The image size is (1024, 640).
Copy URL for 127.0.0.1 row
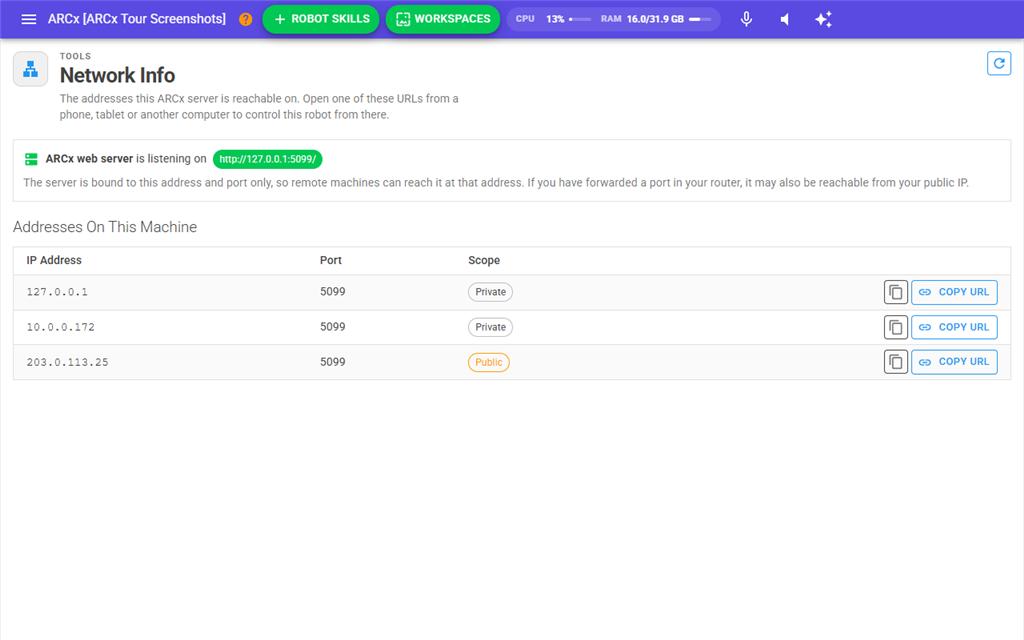tap(954, 292)
